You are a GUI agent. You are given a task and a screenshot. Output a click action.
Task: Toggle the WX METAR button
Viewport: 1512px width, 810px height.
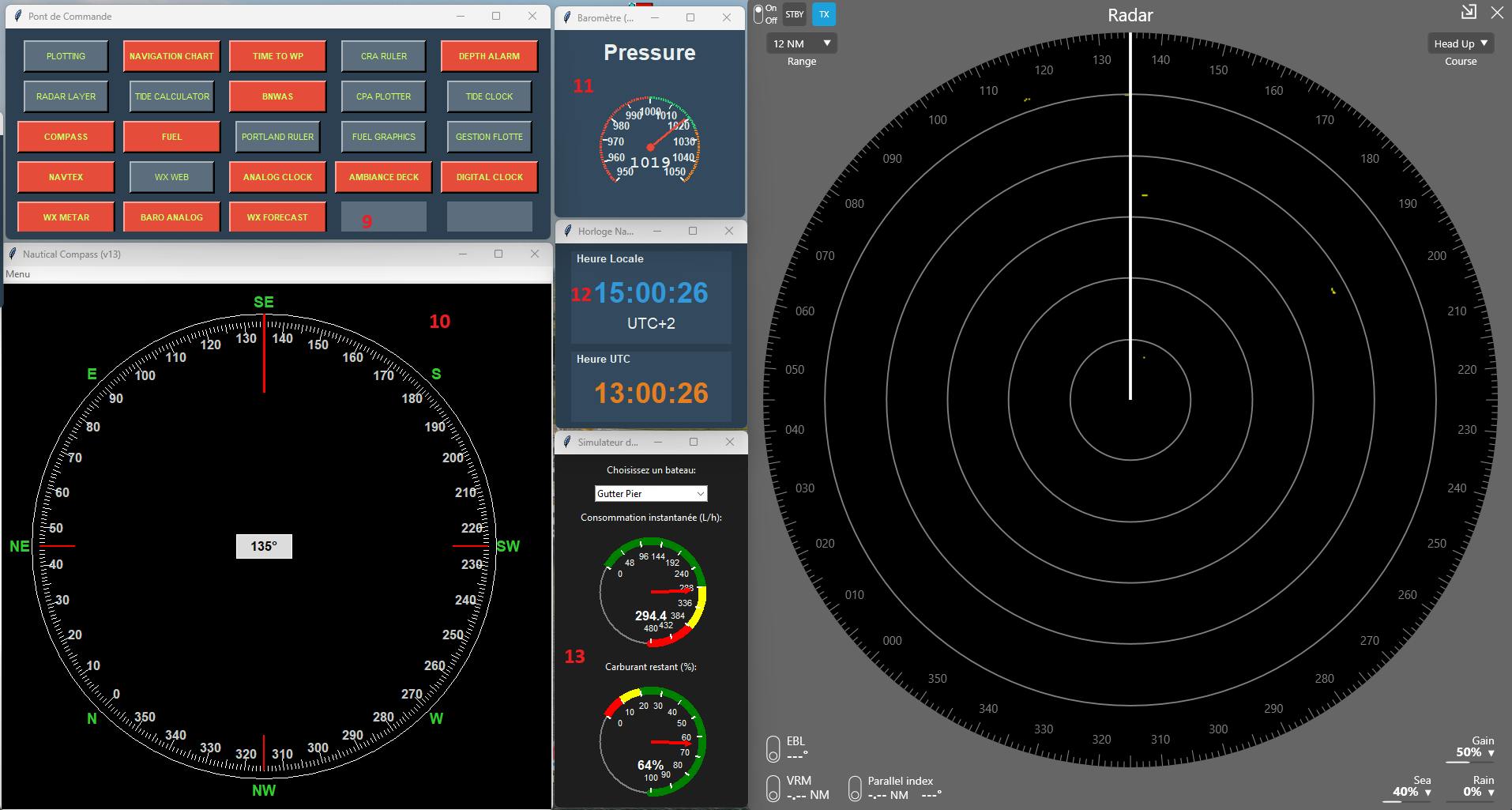pos(66,217)
